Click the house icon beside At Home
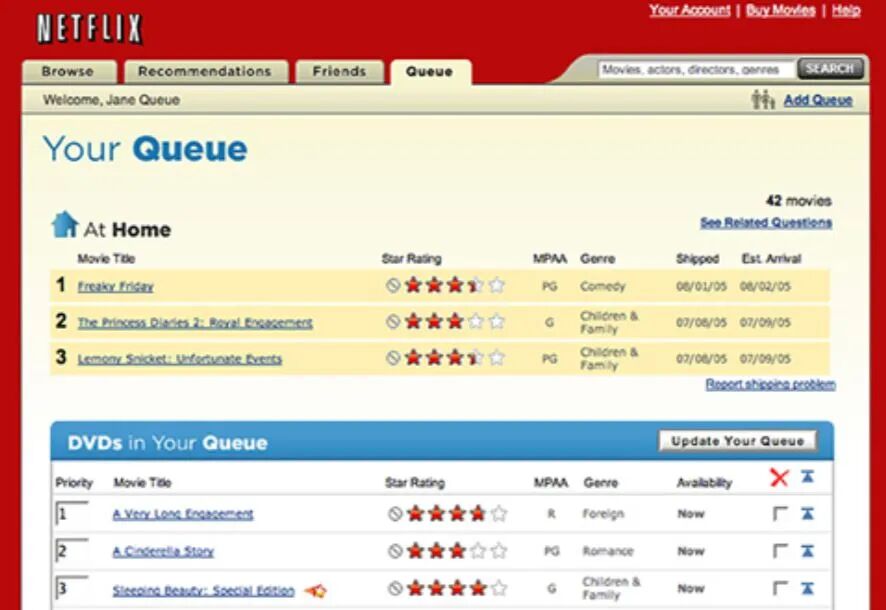This screenshot has width=886, height=610. click(x=64, y=224)
